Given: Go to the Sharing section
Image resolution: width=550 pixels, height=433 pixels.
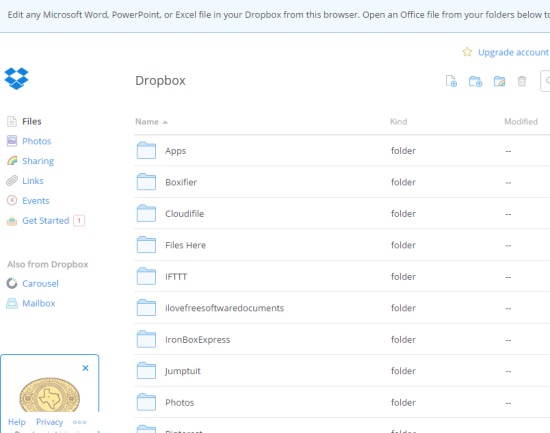Looking at the screenshot, I should 38,161.
